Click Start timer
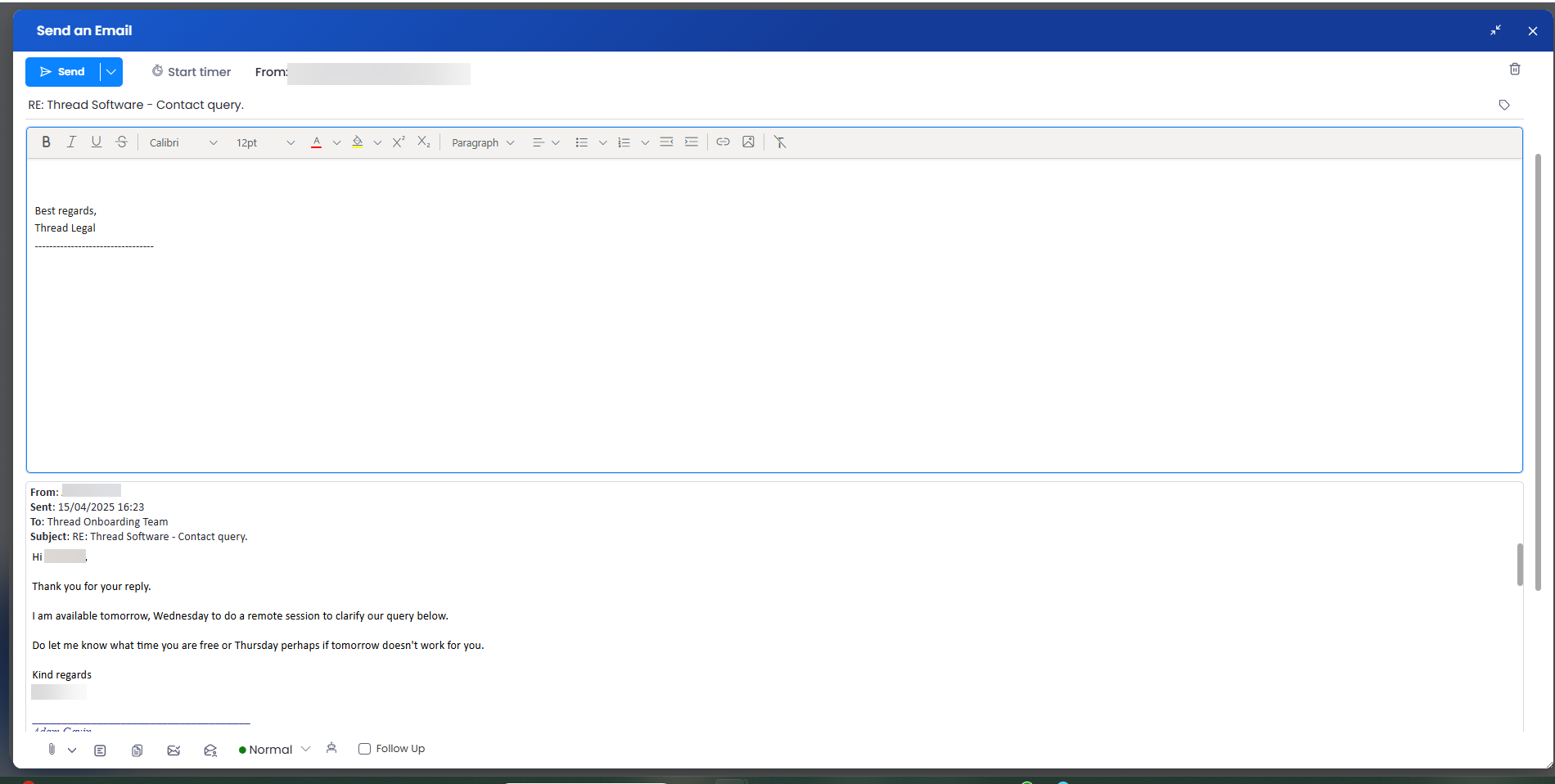Viewport: 1555px width, 784px height. (x=192, y=72)
